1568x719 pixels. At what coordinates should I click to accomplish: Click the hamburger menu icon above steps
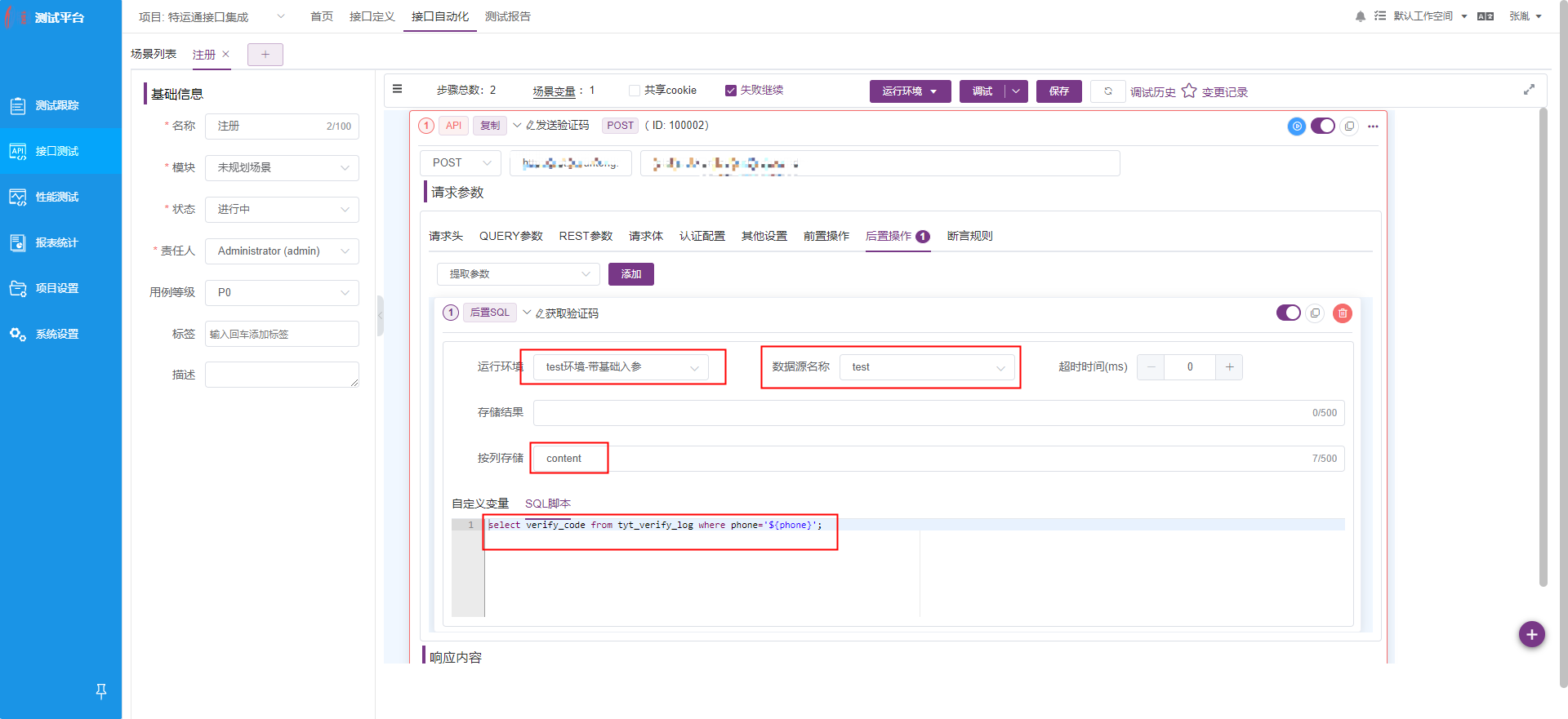(397, 89)
